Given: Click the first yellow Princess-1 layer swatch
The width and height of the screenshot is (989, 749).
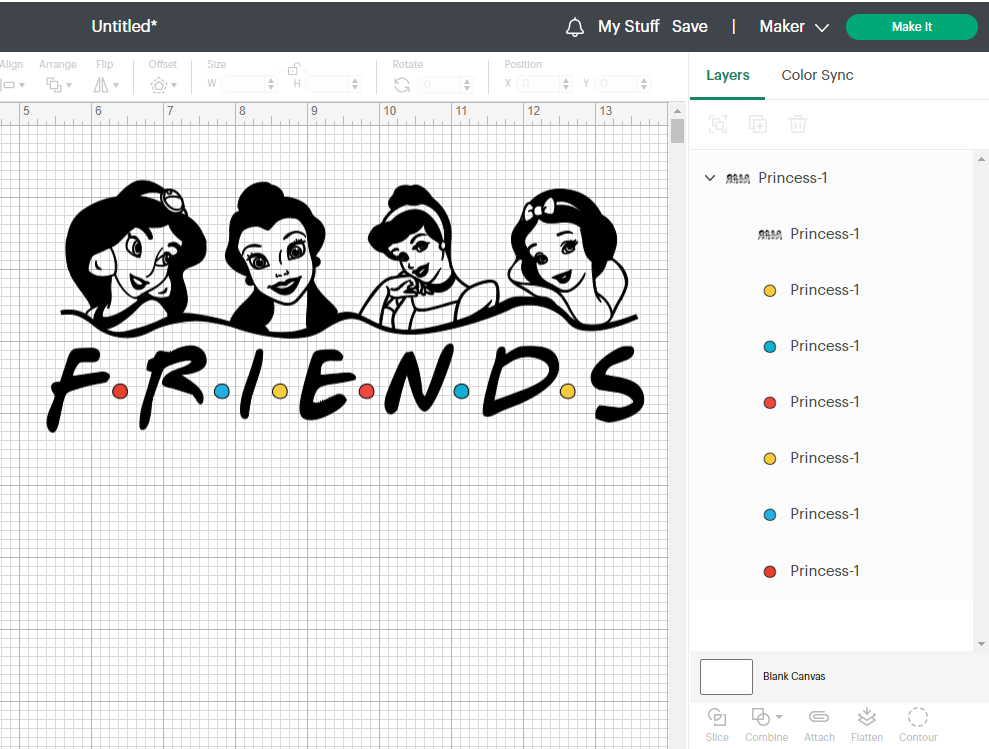Looking at the screenshot, I should click(770, 290).
